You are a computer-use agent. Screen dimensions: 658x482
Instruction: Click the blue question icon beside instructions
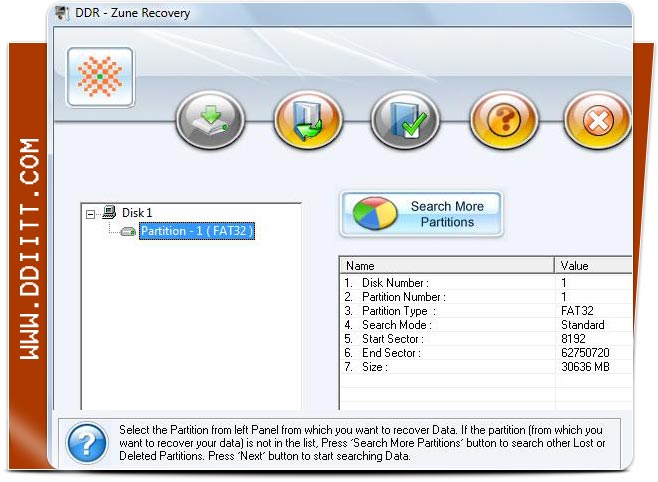click(x=88, y=441)
